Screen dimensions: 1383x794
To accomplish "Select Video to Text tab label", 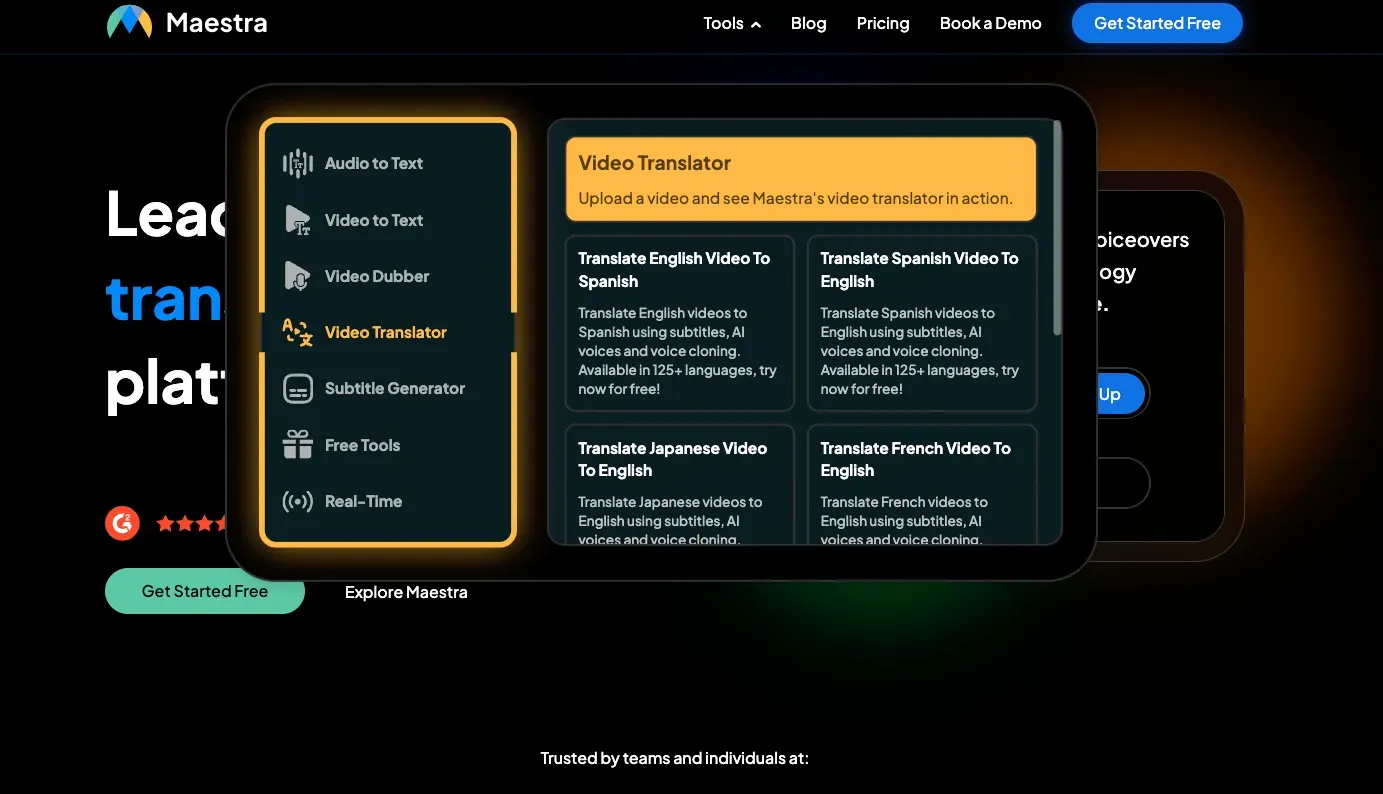I will coord(374,220).
